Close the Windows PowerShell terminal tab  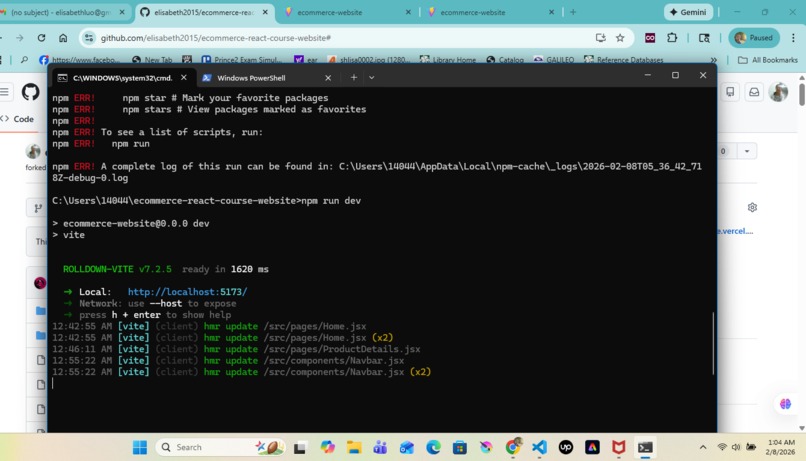pyautogui.click(x=328, y=78)
